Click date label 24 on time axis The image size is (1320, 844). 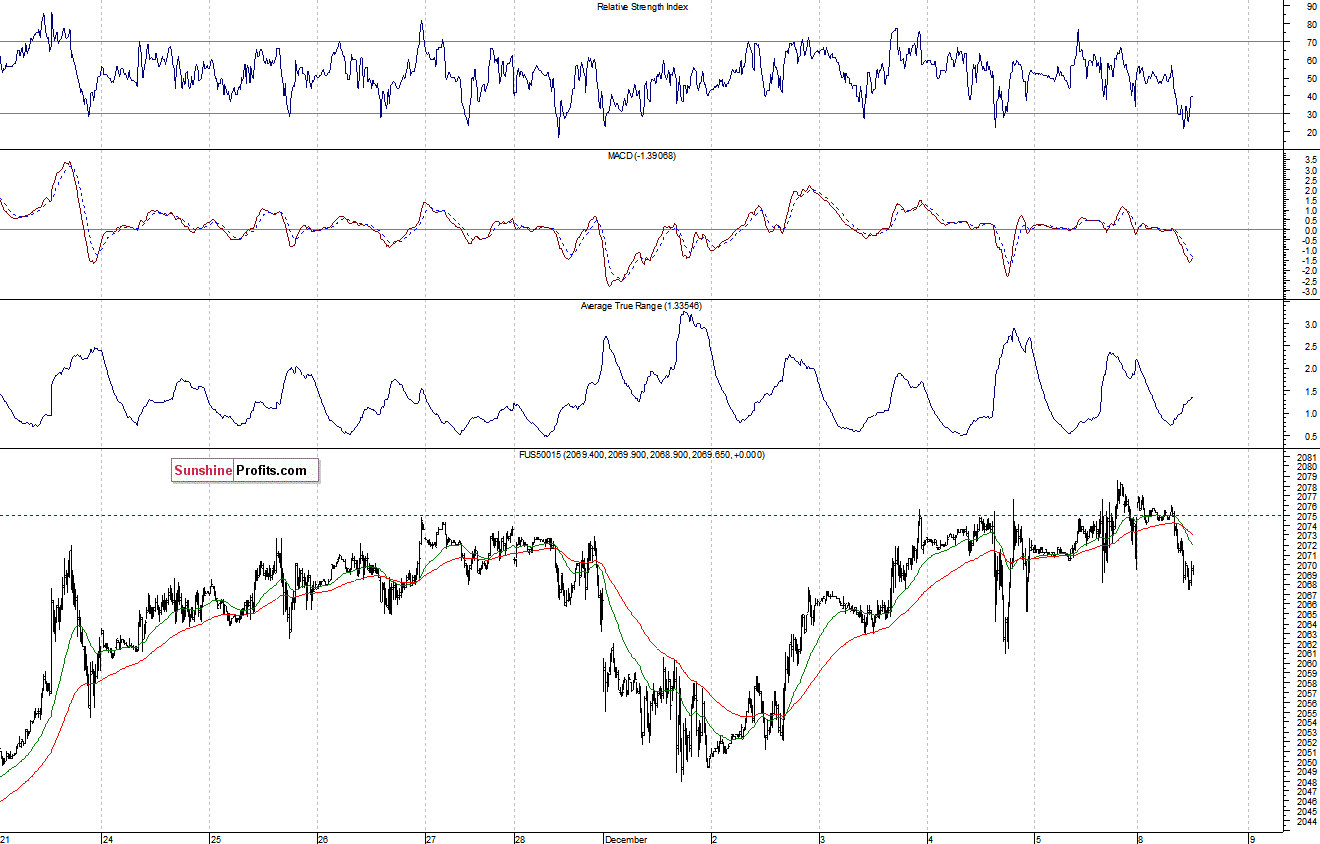pos(107,838)
